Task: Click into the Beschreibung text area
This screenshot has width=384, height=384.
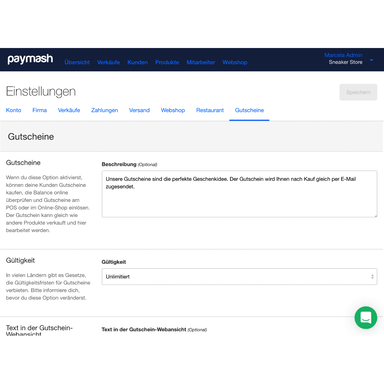Action: 239,194
